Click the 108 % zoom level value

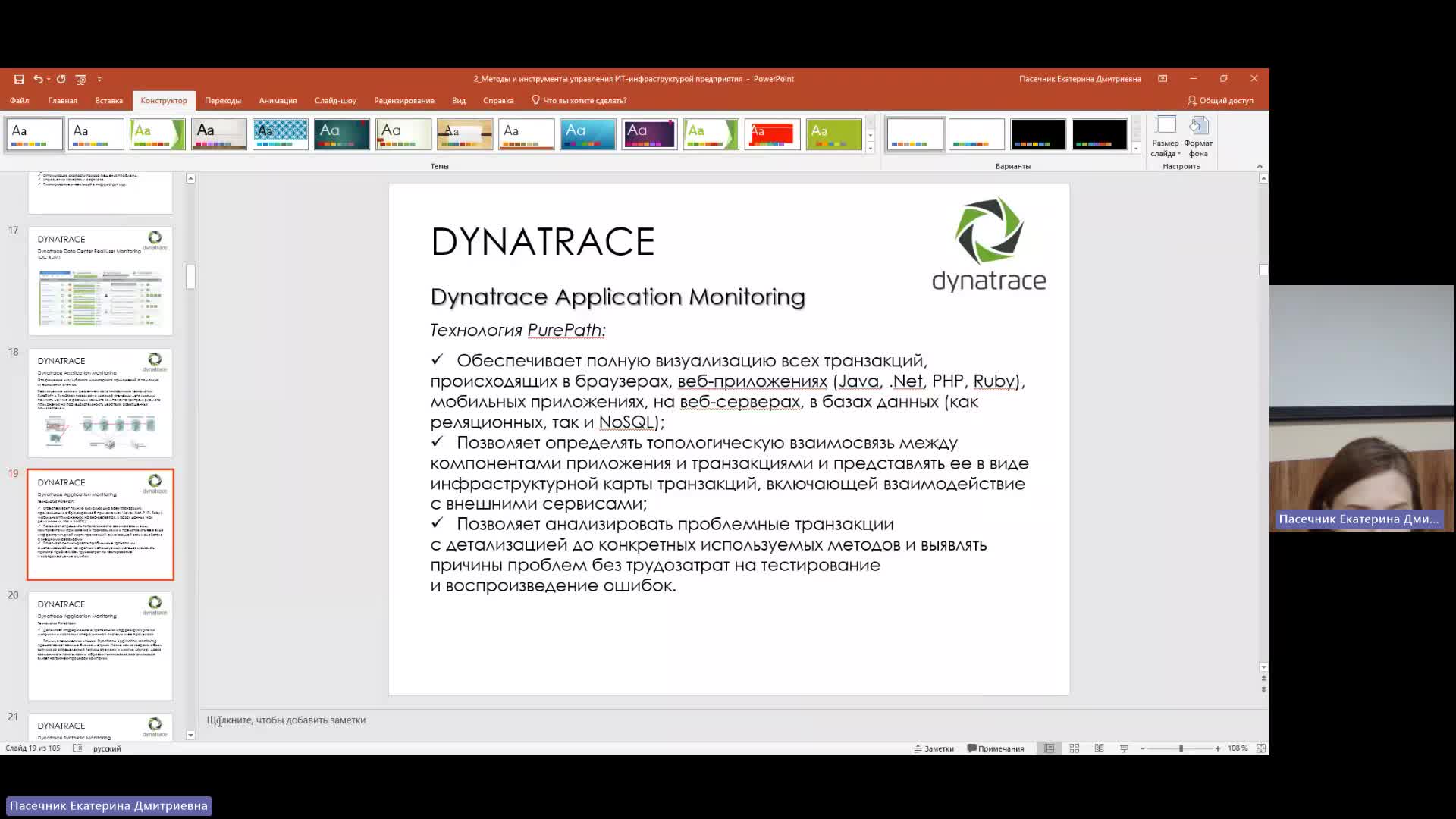point(1238,748)
